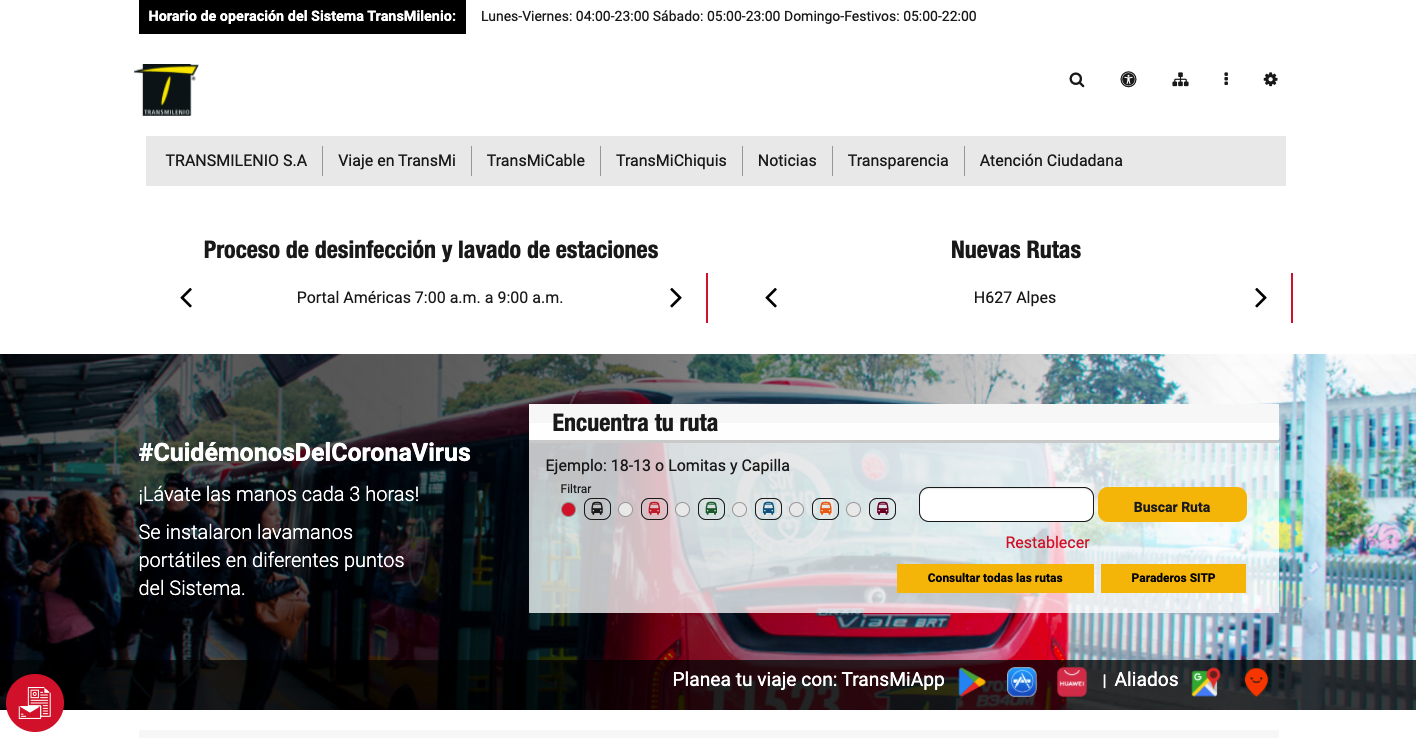
Task: Go to previous disinfection schedule item
Action: pyautogui.click(x=186, y=298)
